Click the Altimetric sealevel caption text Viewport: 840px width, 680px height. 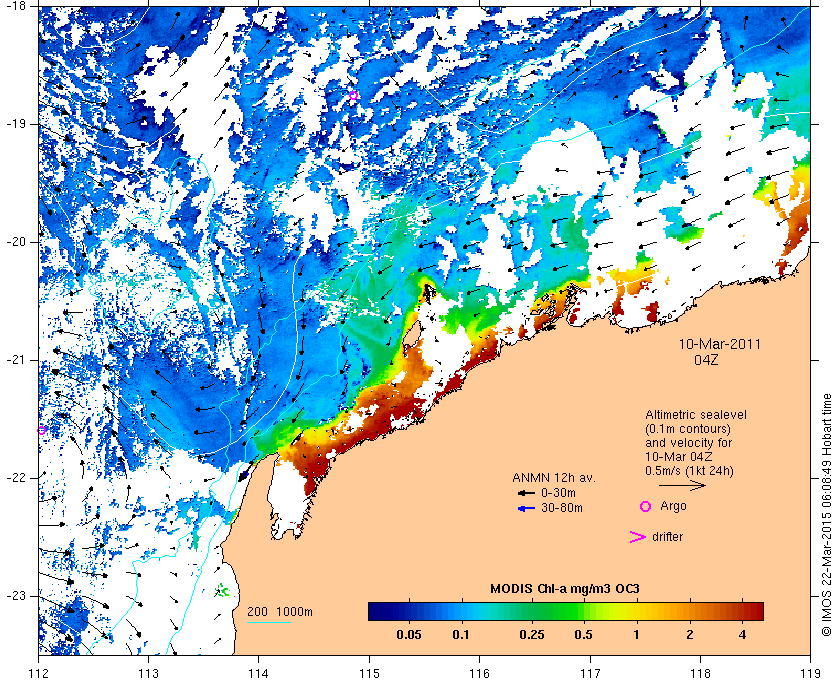[695, 415]
